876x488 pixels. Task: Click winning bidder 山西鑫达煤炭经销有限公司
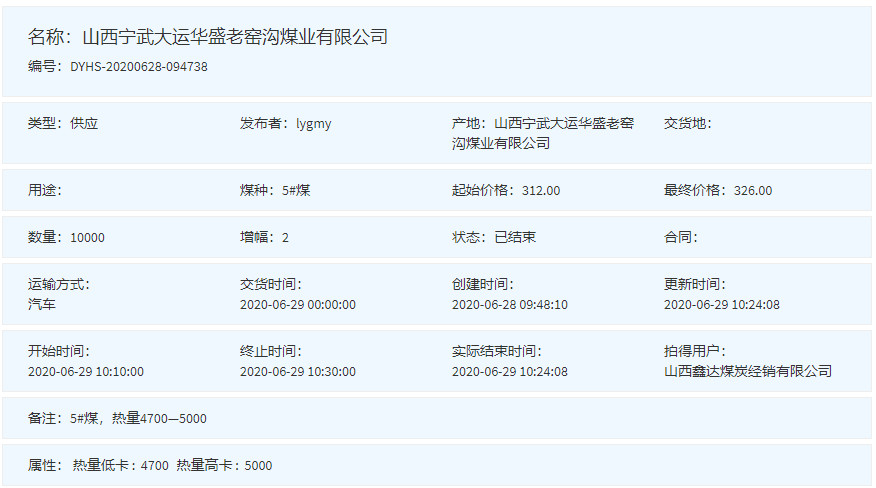[747, 371]
